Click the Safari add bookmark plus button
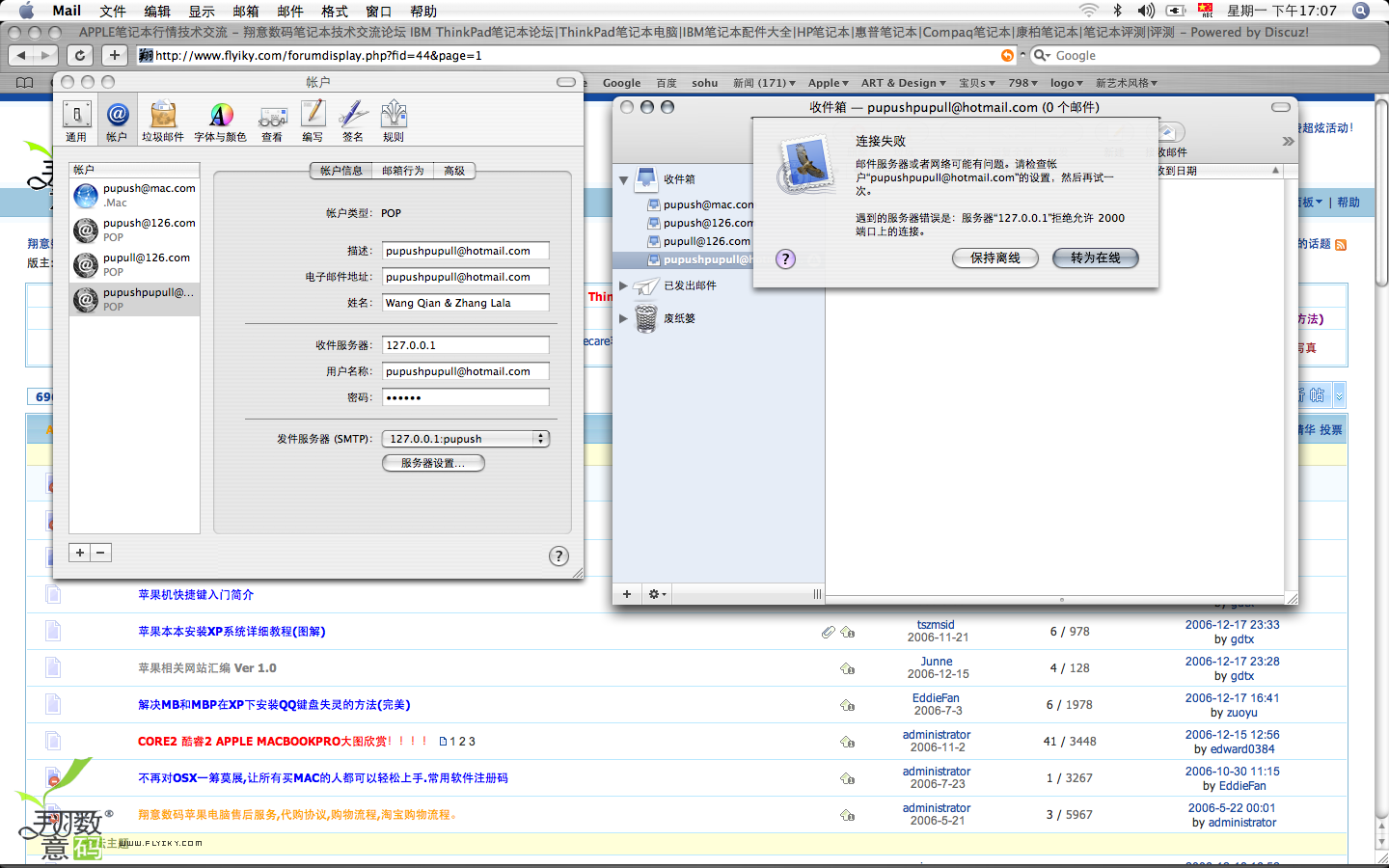Image resolution: width=1389 pixels, height=868 pixels. click(115, 55)
